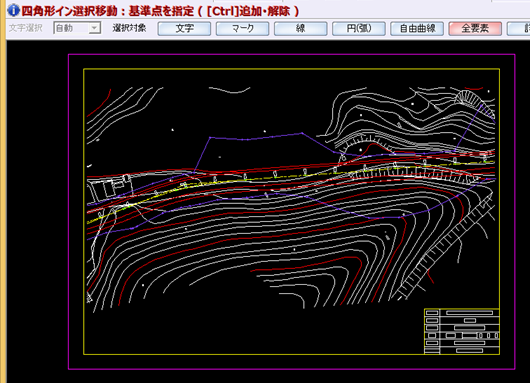Click the highlighted 全要素 button
This screenshot has width=530, height=383.
pyautogui.click(x=475, y=28)
